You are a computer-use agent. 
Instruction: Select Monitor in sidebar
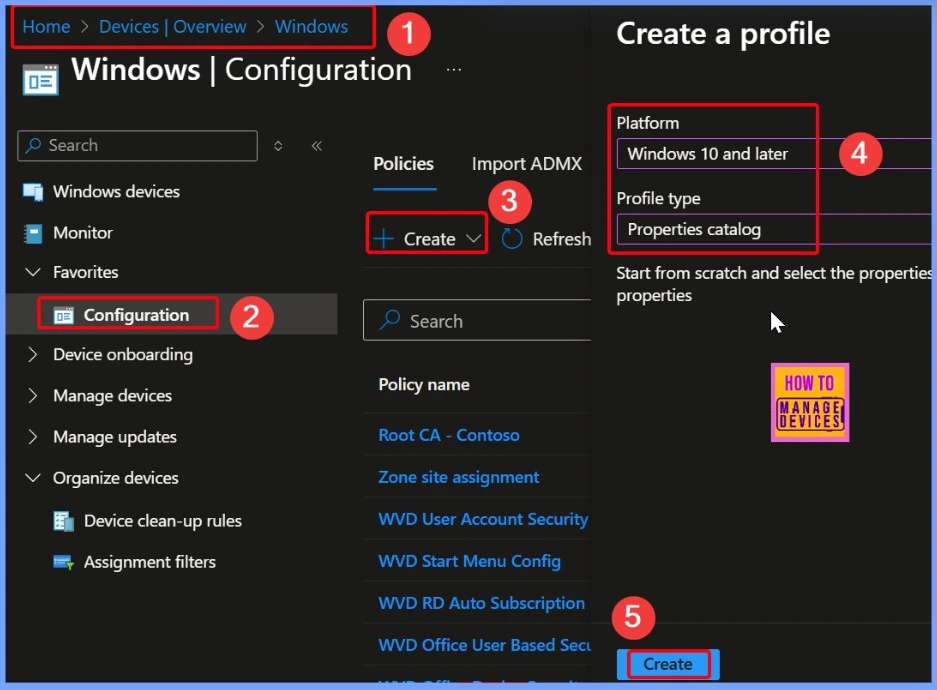coord(82,233)
